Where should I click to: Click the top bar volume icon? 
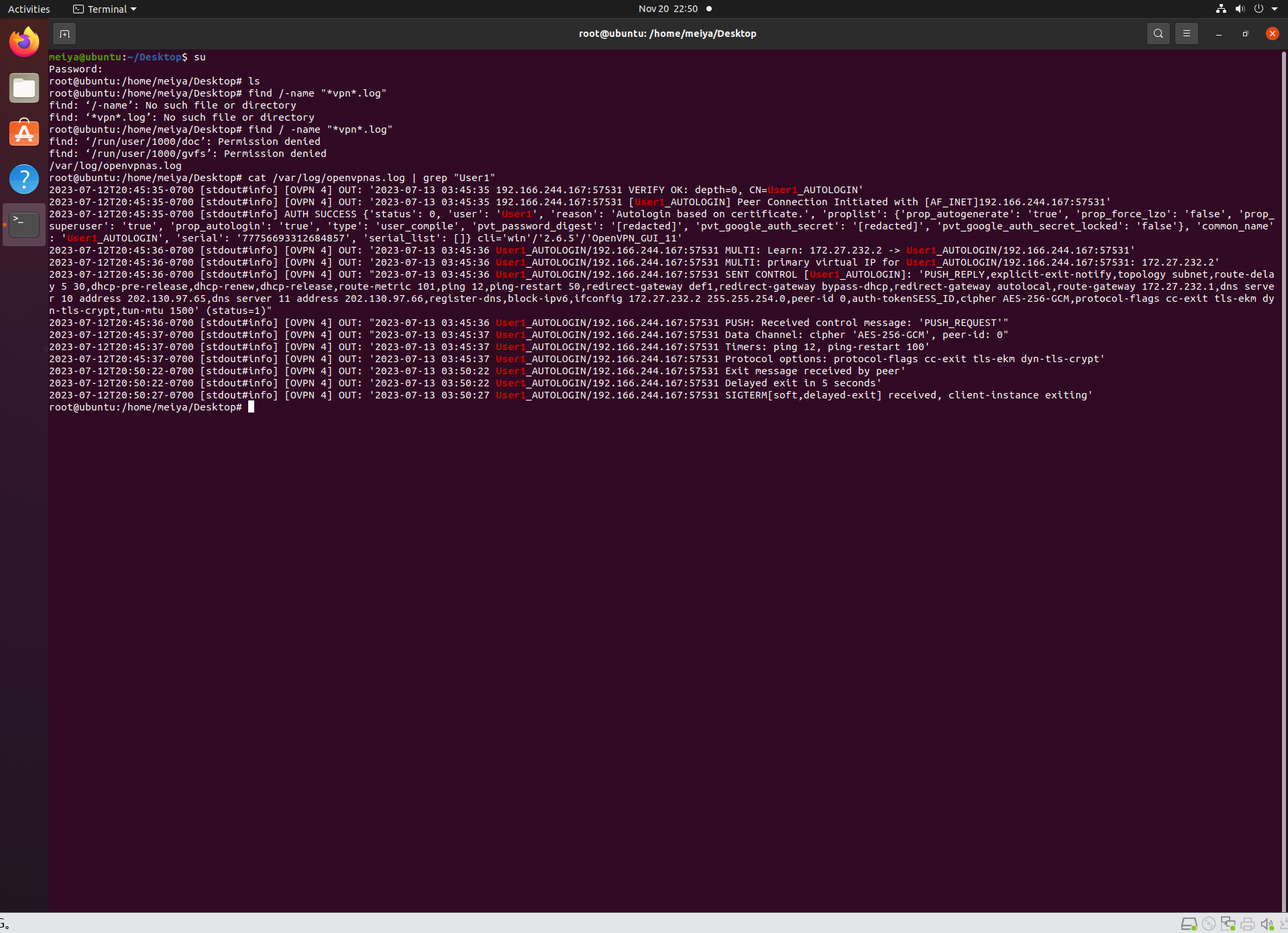coord(1240,9)
